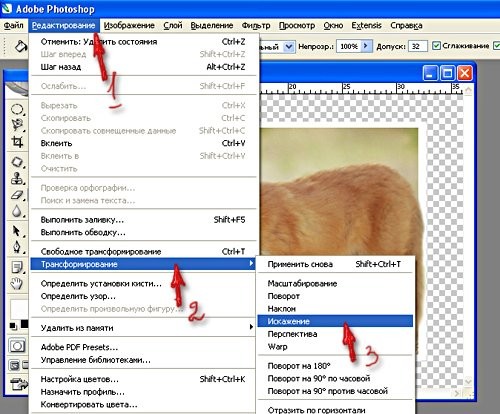Screen dimensions: 500x414
Task: Choose Перспектива in Transform submenu
Action: pos(335,334)
